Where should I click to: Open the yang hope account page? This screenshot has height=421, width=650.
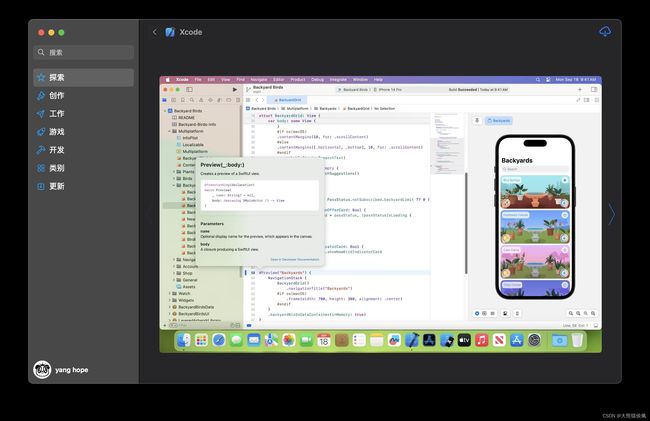click(x=61, y=370)
